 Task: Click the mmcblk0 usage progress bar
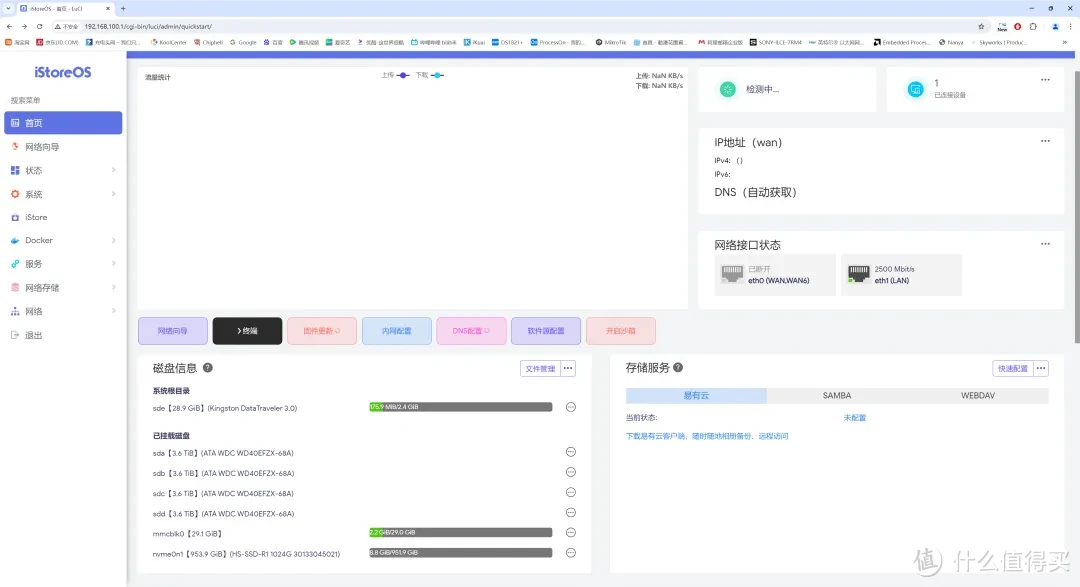coord(459,533)
